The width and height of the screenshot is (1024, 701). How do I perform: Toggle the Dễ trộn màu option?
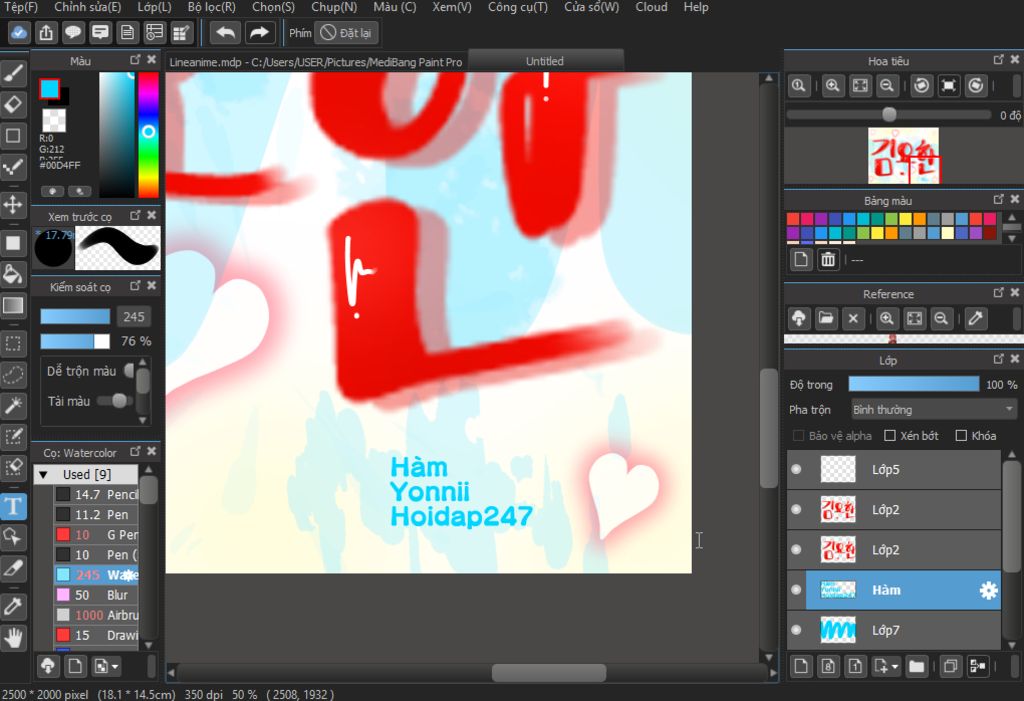pyautogui.click(x=129, y=370)
